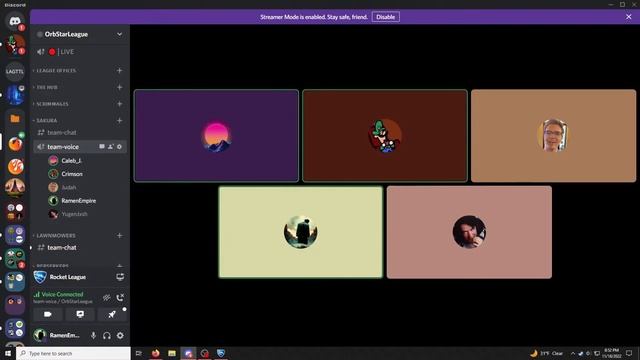Expand the Lawnmowers category
640x360 pixels.
(56, 236)
